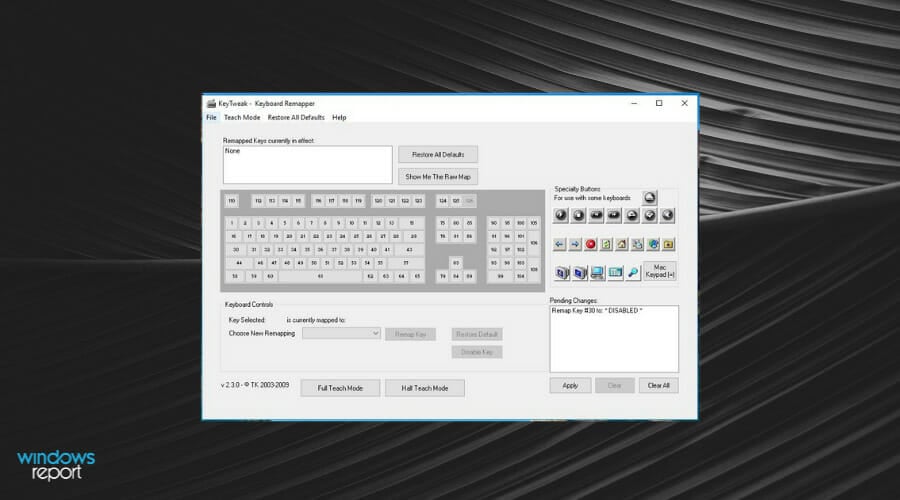
Task: Select keyboard key number 58
Action: coord(235,276)
